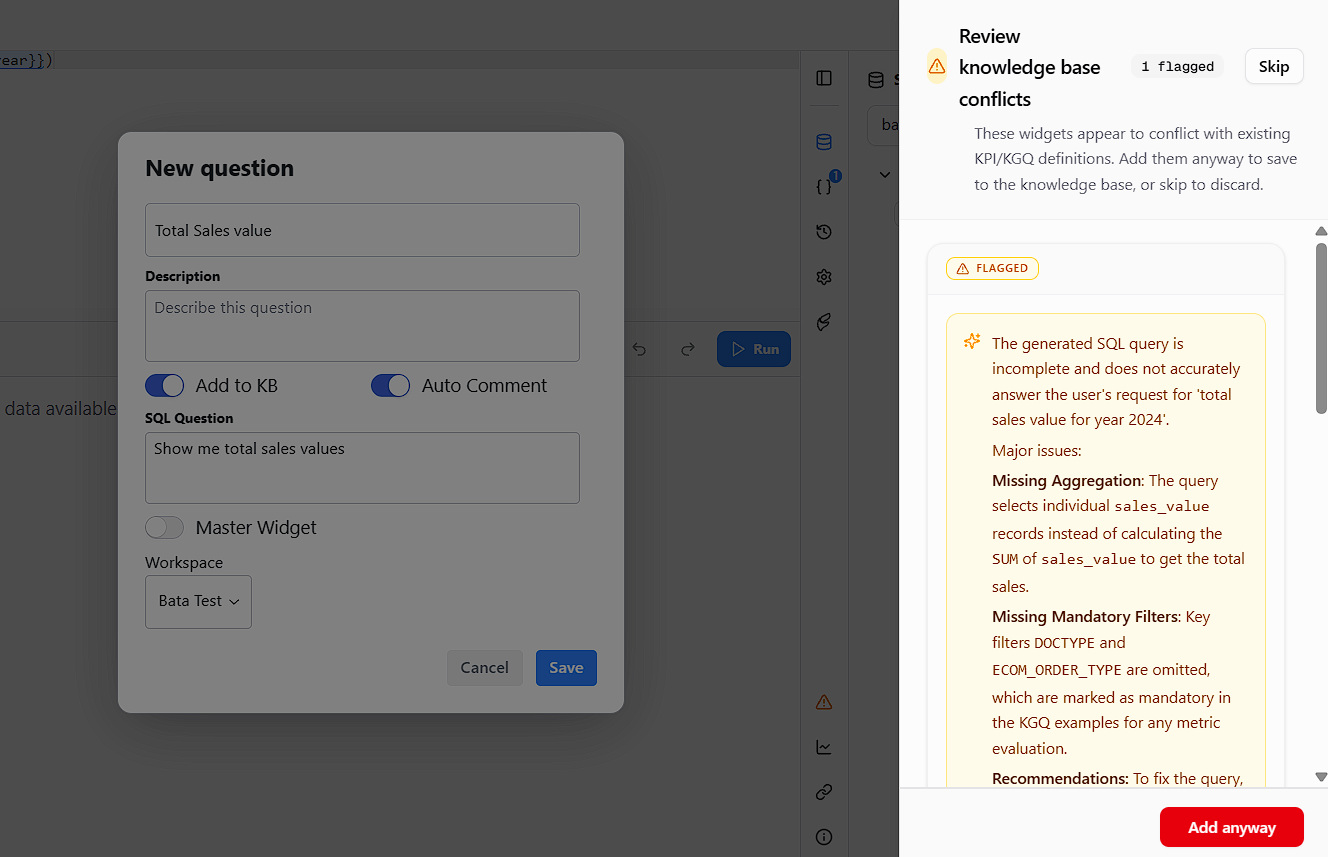Viewport: 1328px width, 857px height.
Task: Open the Bata Test workspace dropdown
Action: click(x=198, y=602)
